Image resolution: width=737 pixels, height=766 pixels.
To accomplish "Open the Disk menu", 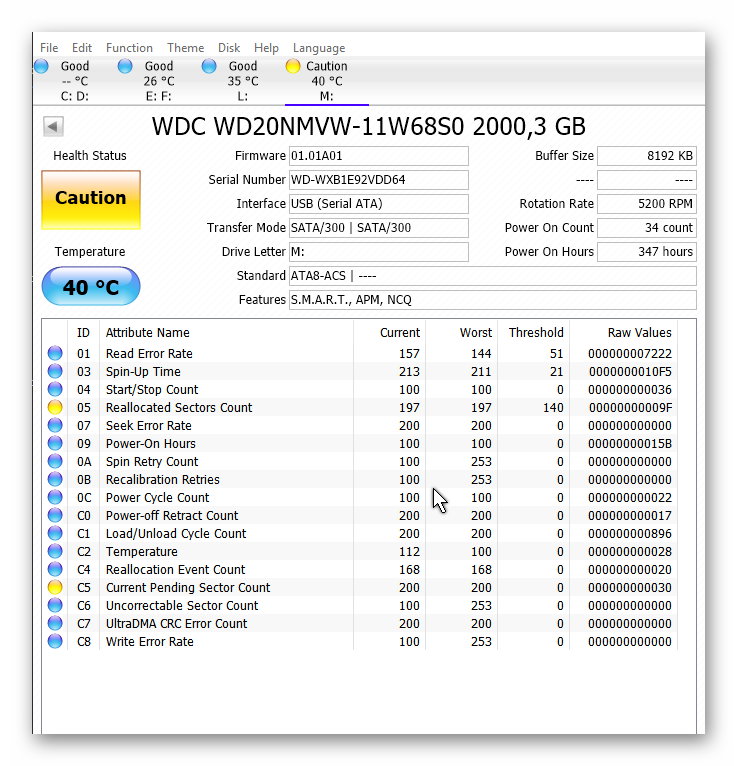I will (229, 48).
